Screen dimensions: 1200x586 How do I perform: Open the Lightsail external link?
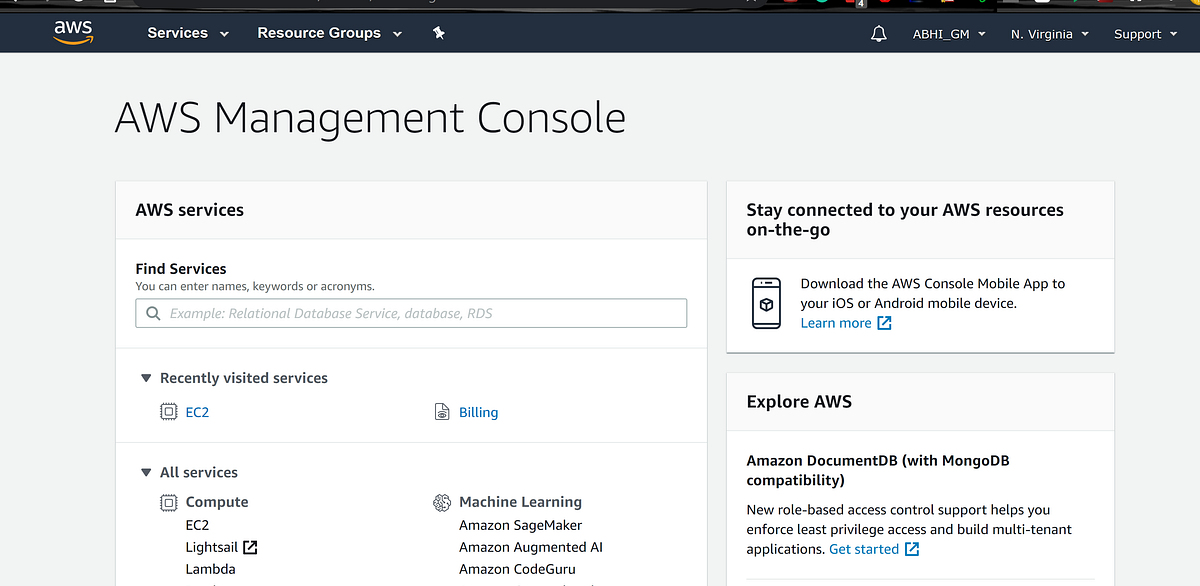[x=251, y=547]
